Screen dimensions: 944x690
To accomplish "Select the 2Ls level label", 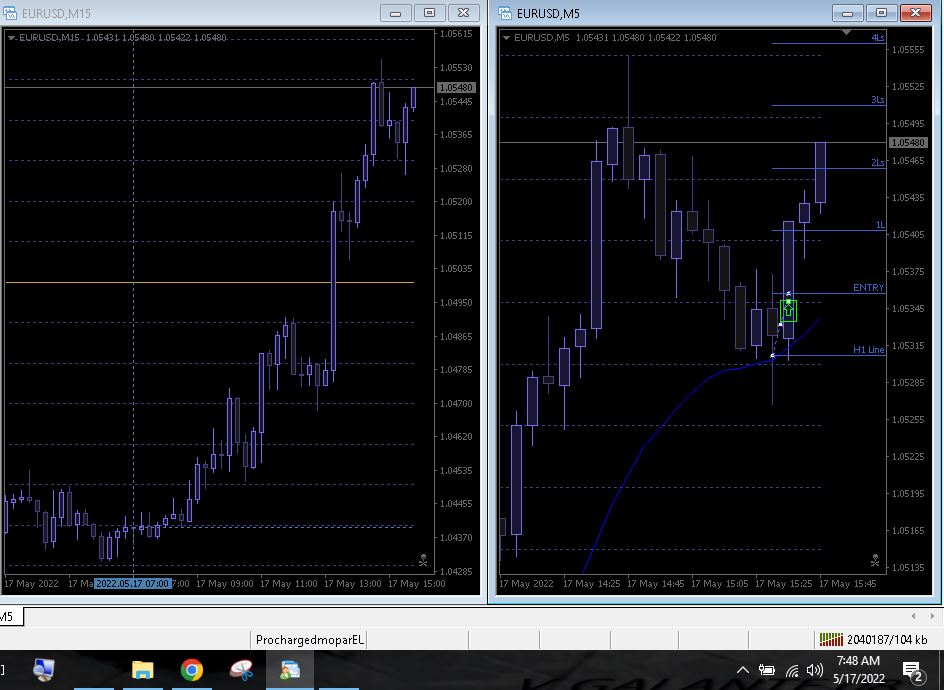I will (878, 163).
